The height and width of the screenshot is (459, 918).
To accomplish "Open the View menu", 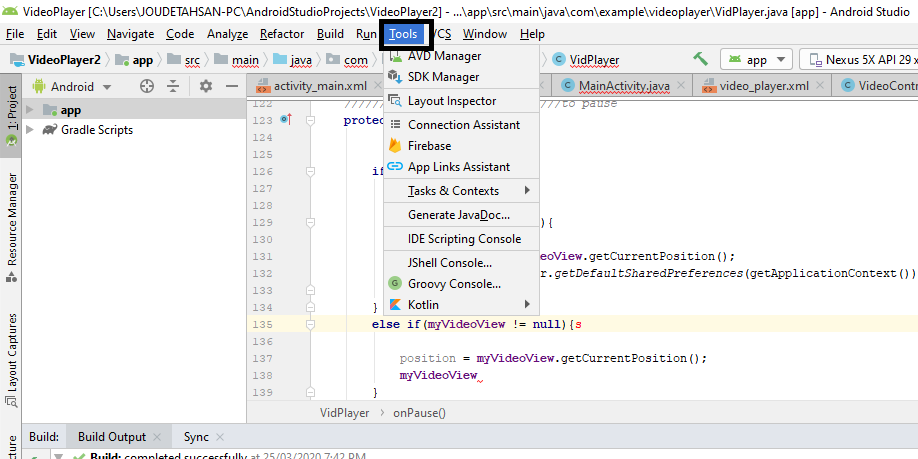I will click(x=82, y=34).
